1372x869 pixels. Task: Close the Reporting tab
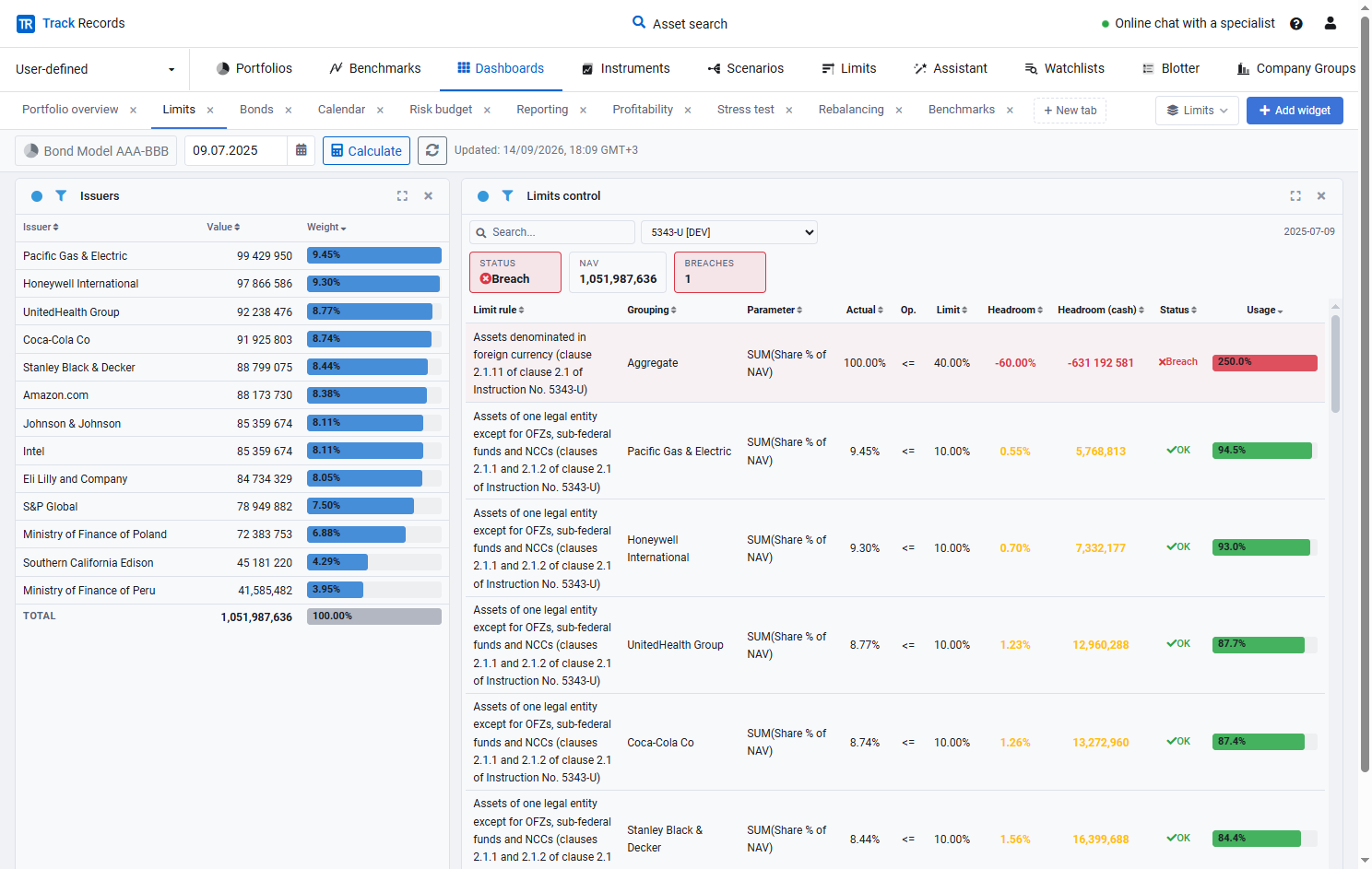[x=583, y=111]
